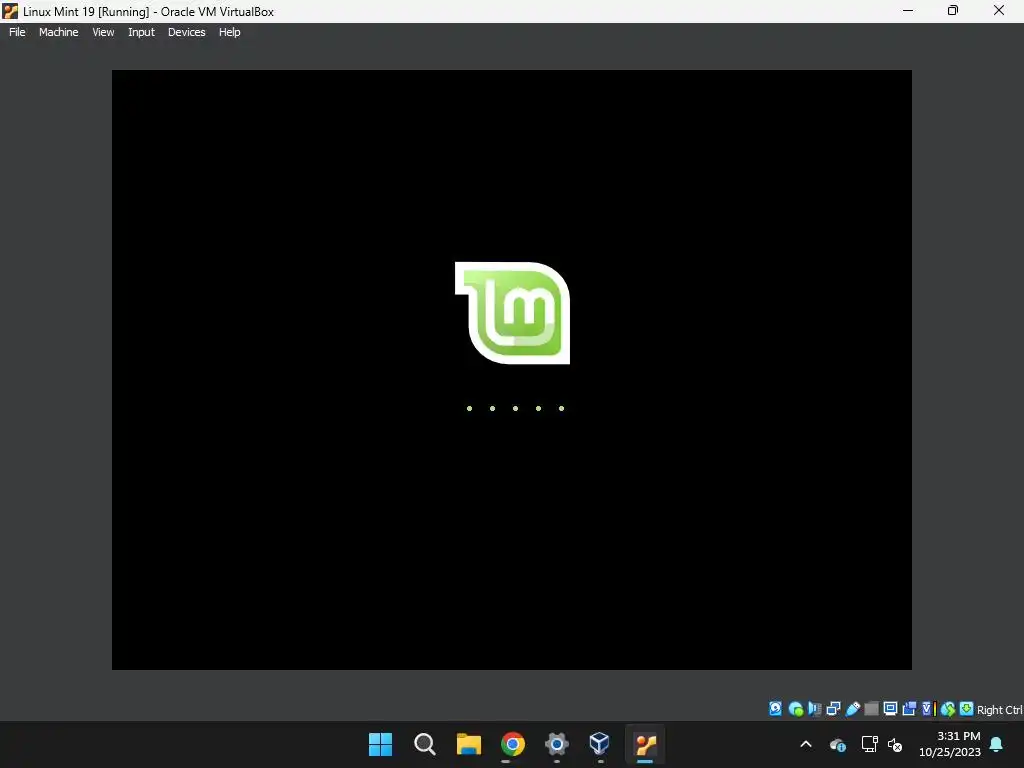The height and width of the screenshot is (768, 1024).
Task: Click the keyboard capture arrow icon
Action: [x=967, y=709]
